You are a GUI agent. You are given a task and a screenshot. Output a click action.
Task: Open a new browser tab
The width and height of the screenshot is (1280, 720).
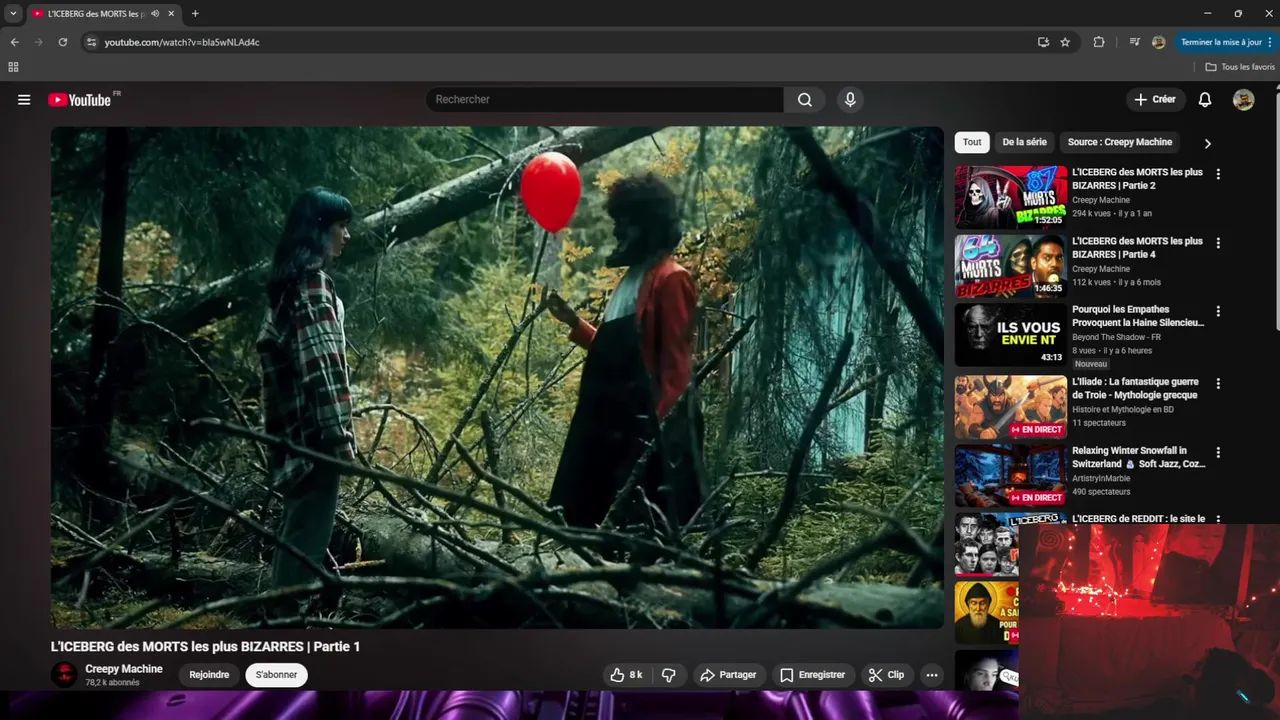tap(195, 14)
